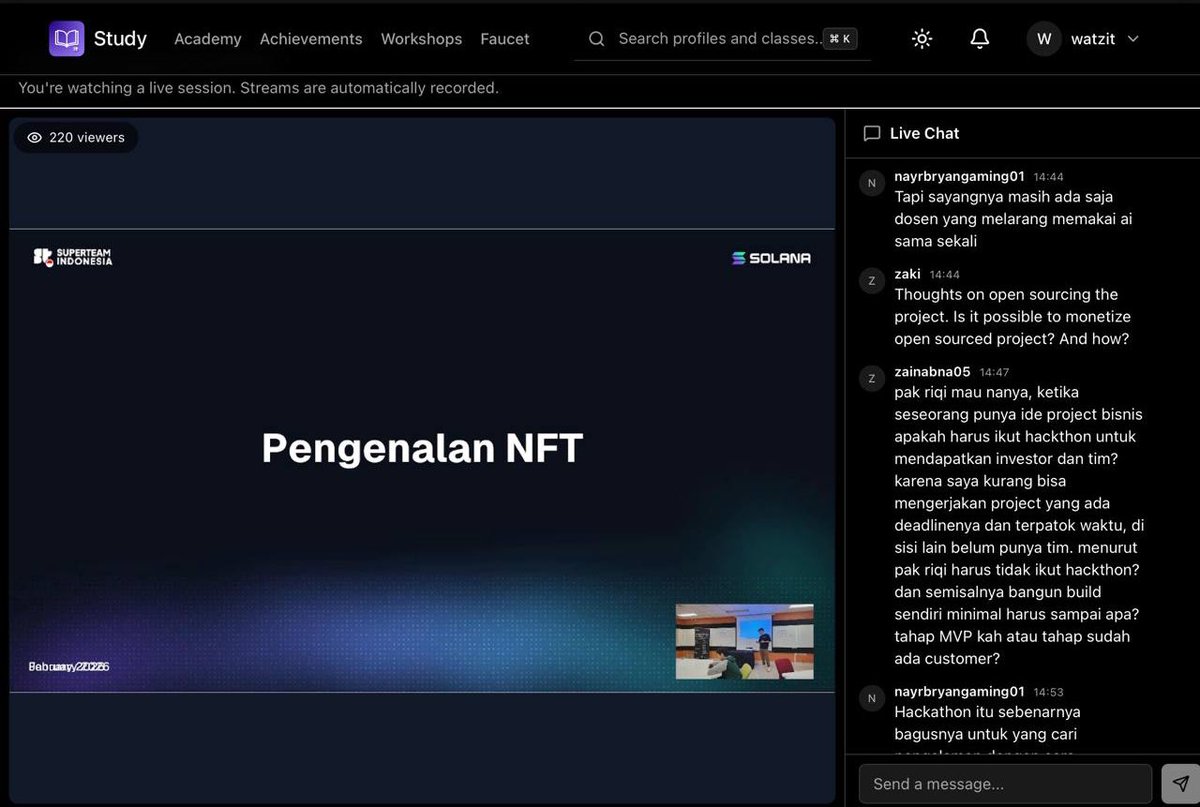
Task: Expand the watzit account dropdown chevron
Action: [x=1131, y=38]
